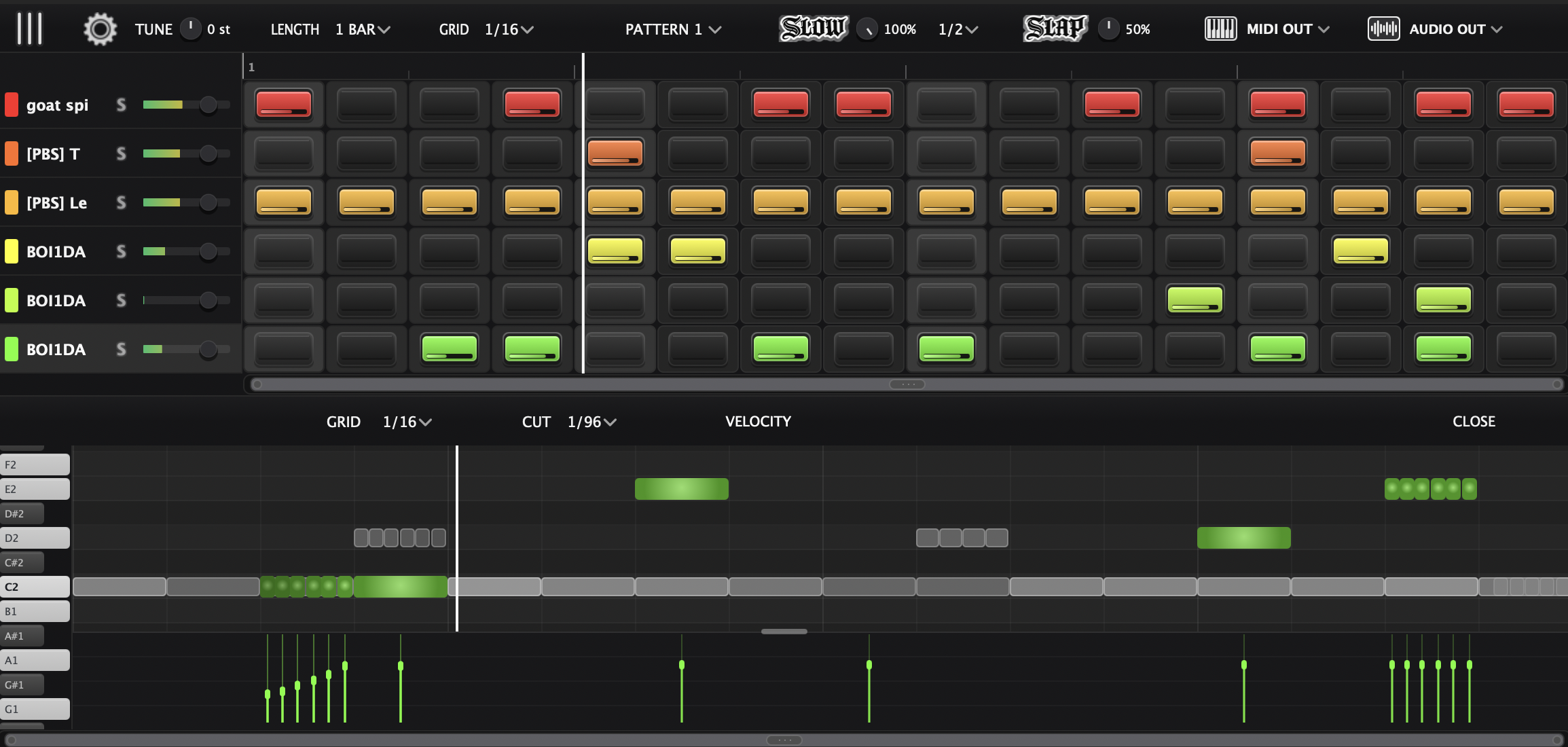Select the long green D2 note
The image size is (1568, 747).
pos(1243,538)
